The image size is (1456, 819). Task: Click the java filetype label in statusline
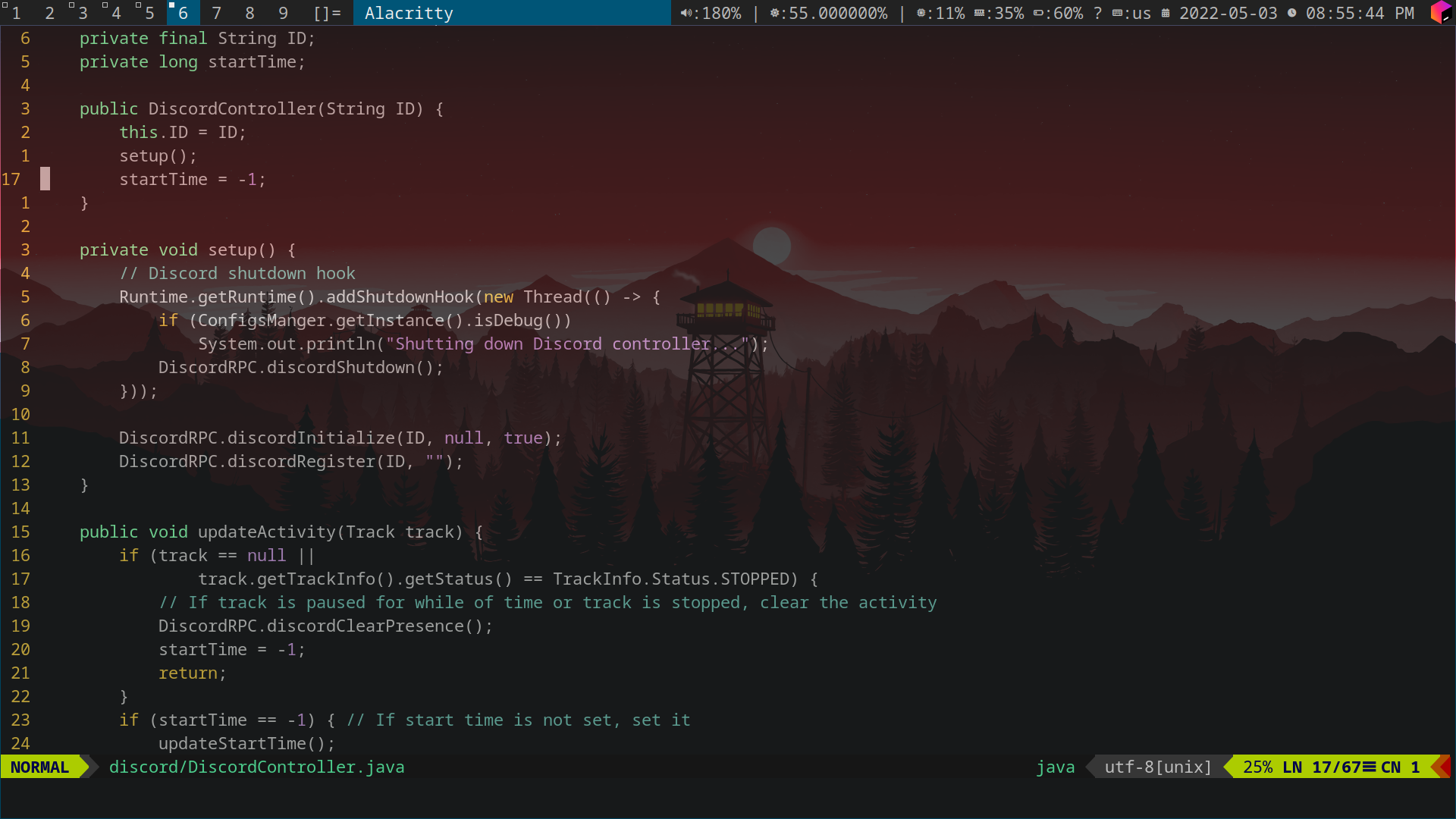point(1055,767)
